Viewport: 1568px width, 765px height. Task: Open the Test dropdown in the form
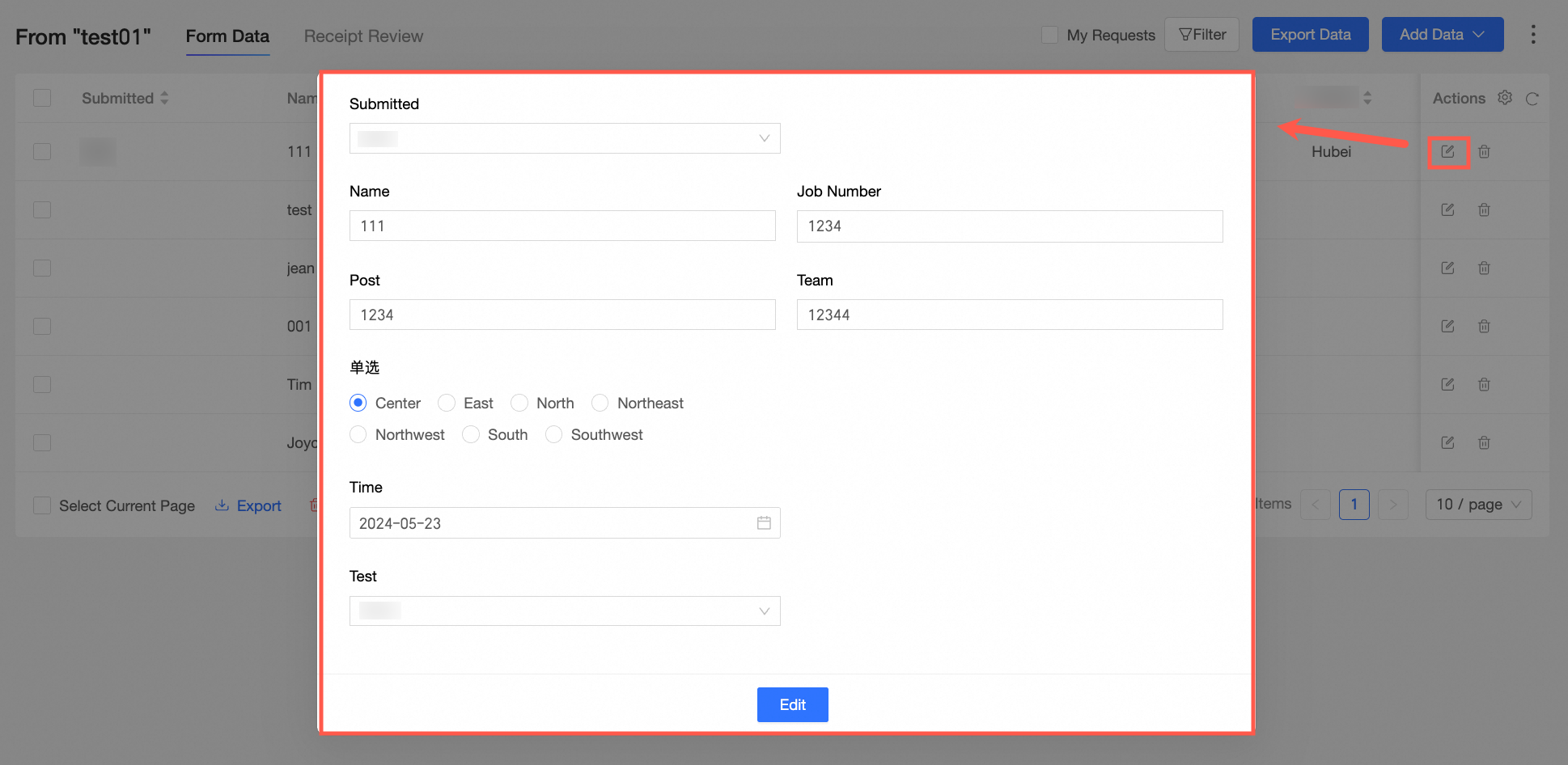pos(565,611)
